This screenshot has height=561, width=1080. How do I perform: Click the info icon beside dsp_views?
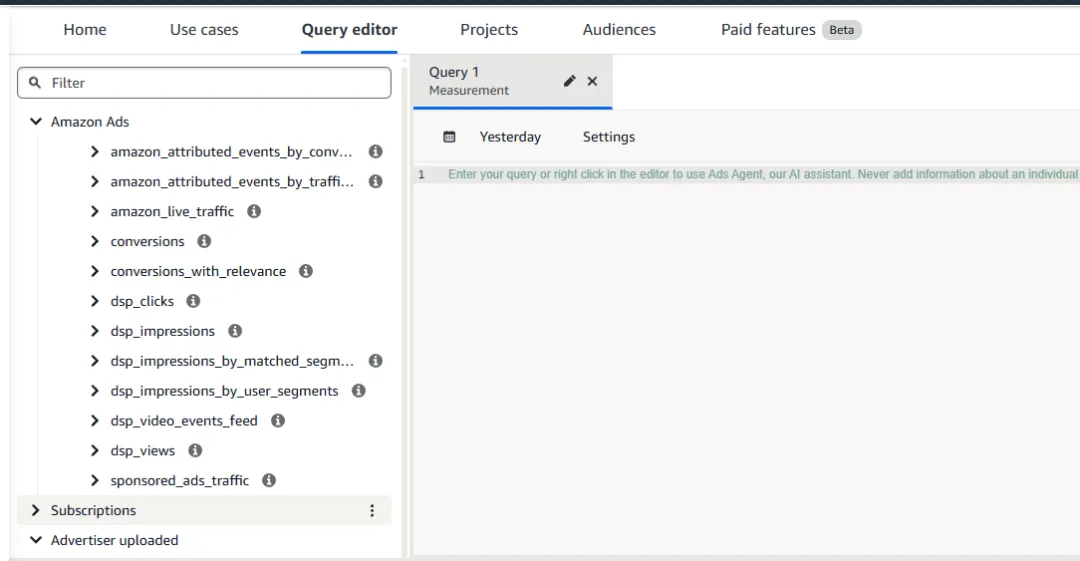196,450
